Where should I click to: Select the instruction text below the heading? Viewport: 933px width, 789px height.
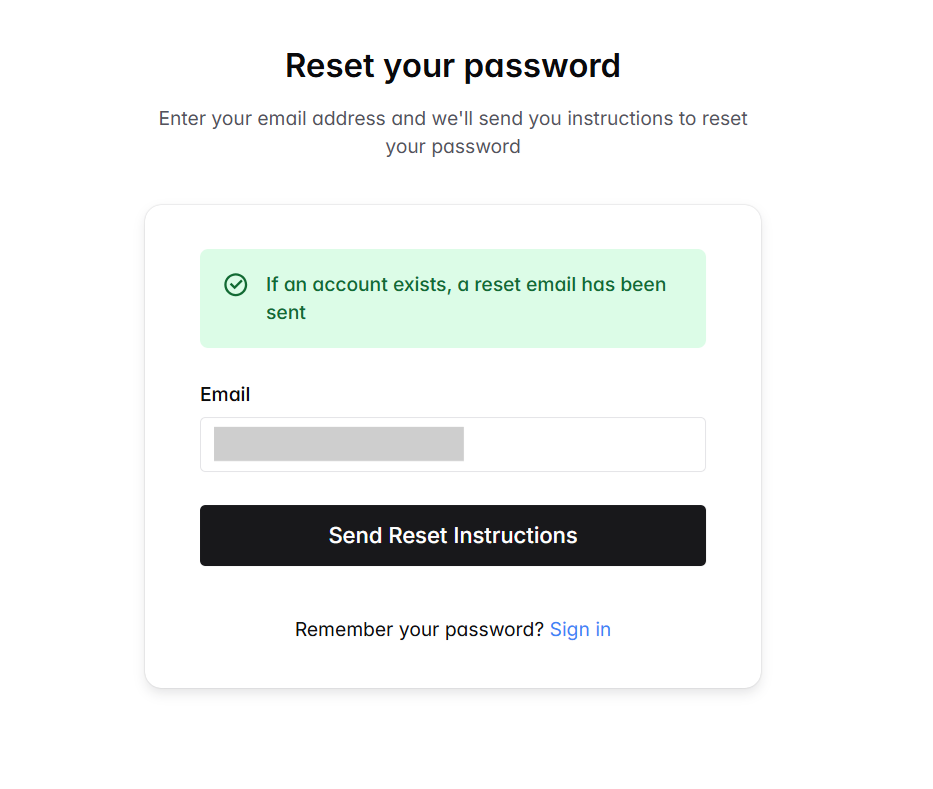[x=453, y=132]
